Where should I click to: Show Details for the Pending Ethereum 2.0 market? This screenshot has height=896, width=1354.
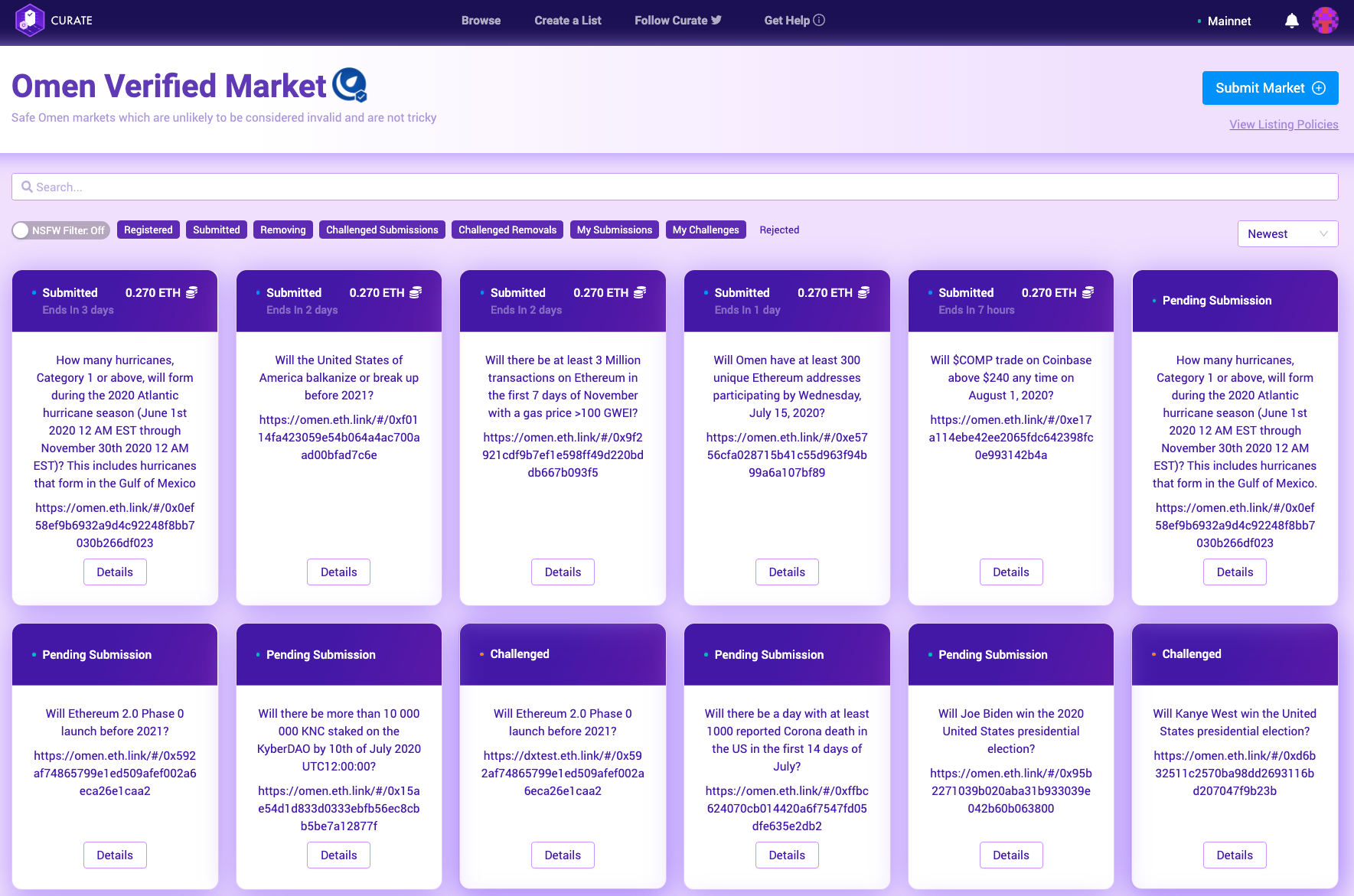click(115, 855)
